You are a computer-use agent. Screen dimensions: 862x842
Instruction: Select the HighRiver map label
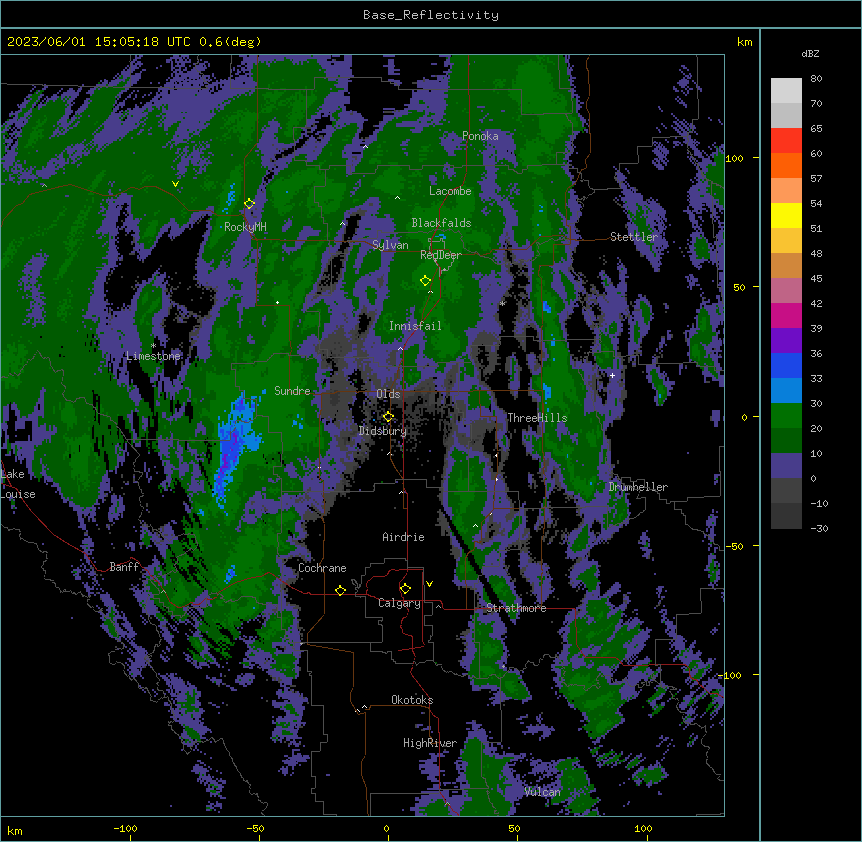click(430, 743)
